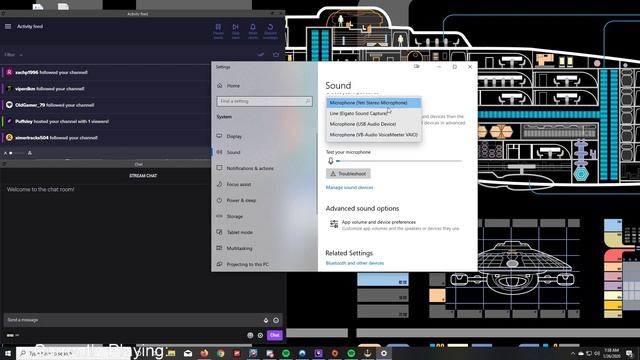Choose Microphone (Yeti Stereo Microphone) input option
The height and width of the screenshot is (360, 640).
[x=374, y=103]
